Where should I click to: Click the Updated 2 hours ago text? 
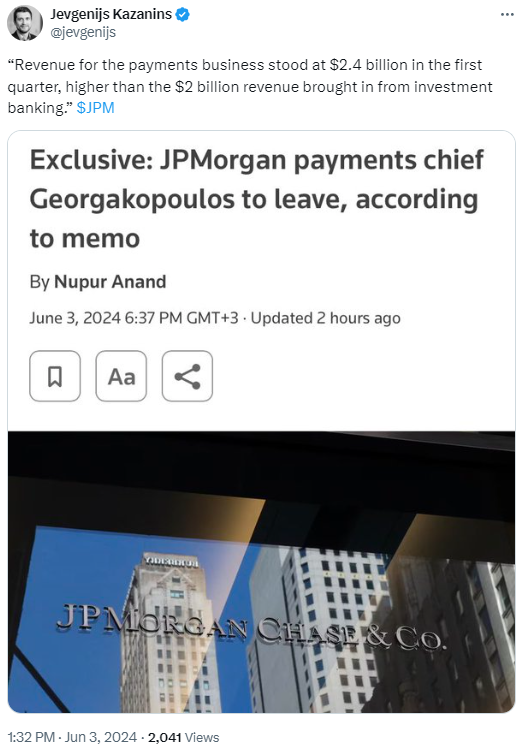[x=325, y=318]
